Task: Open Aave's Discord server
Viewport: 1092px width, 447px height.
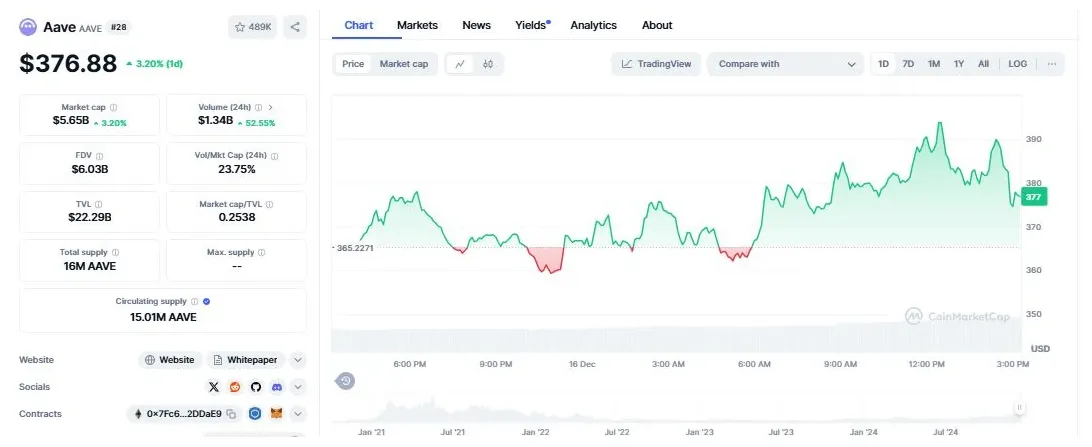Action: [276, 387]
